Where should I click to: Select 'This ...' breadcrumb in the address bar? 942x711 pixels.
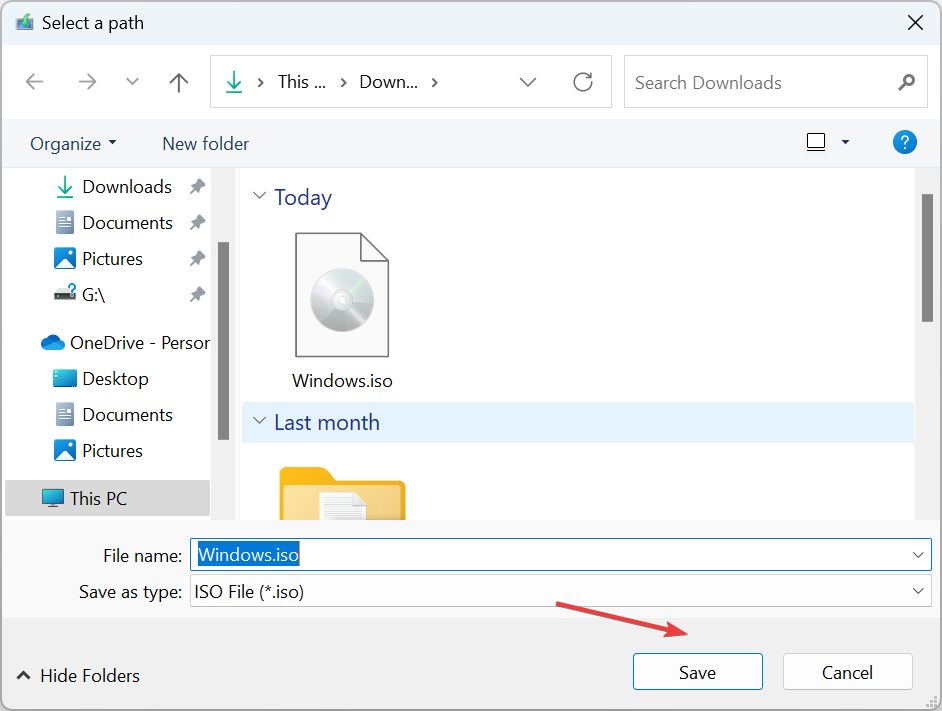tap(302, 82)
